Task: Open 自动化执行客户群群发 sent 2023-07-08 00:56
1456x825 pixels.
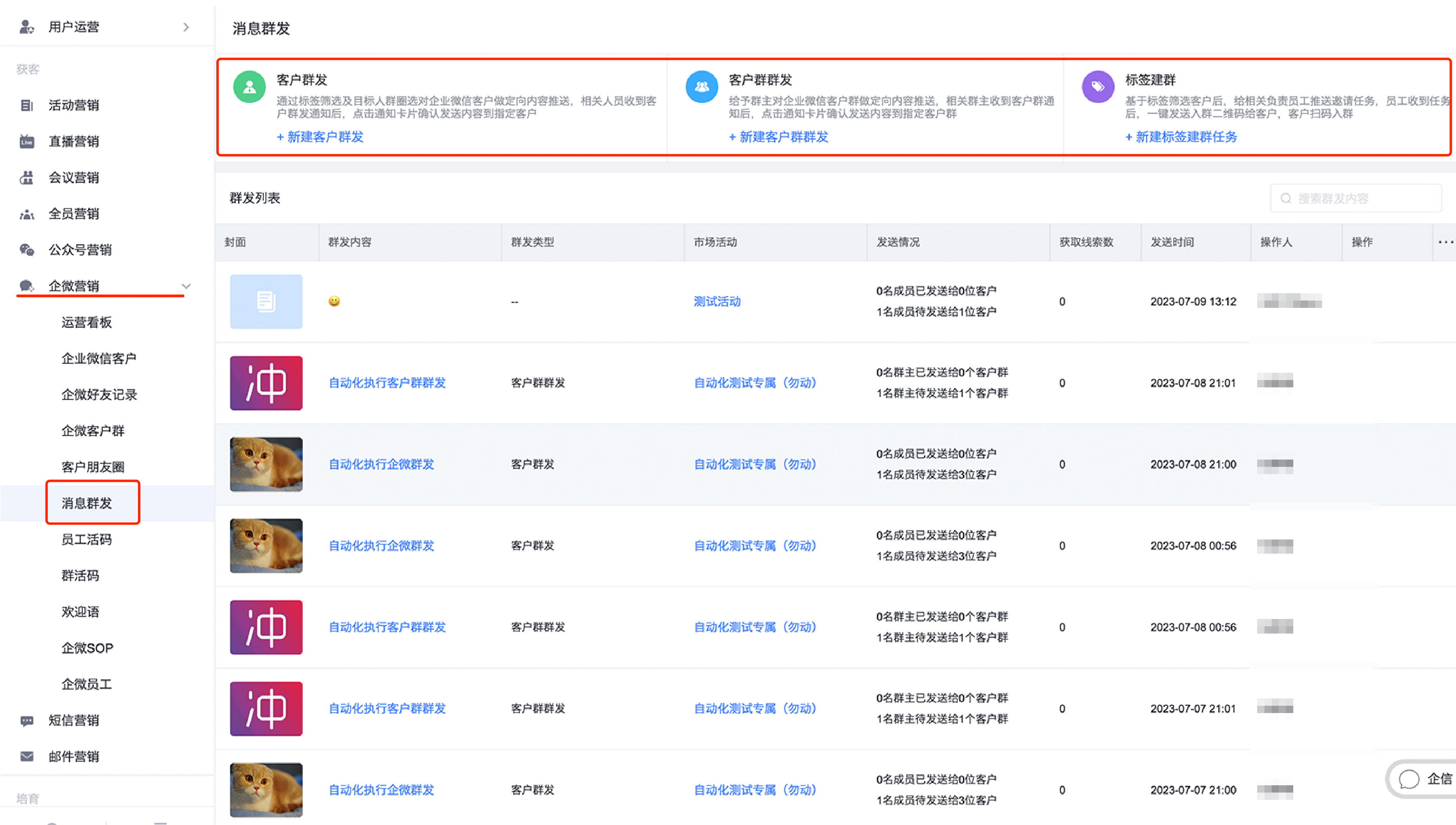Action: coord(387,627)
